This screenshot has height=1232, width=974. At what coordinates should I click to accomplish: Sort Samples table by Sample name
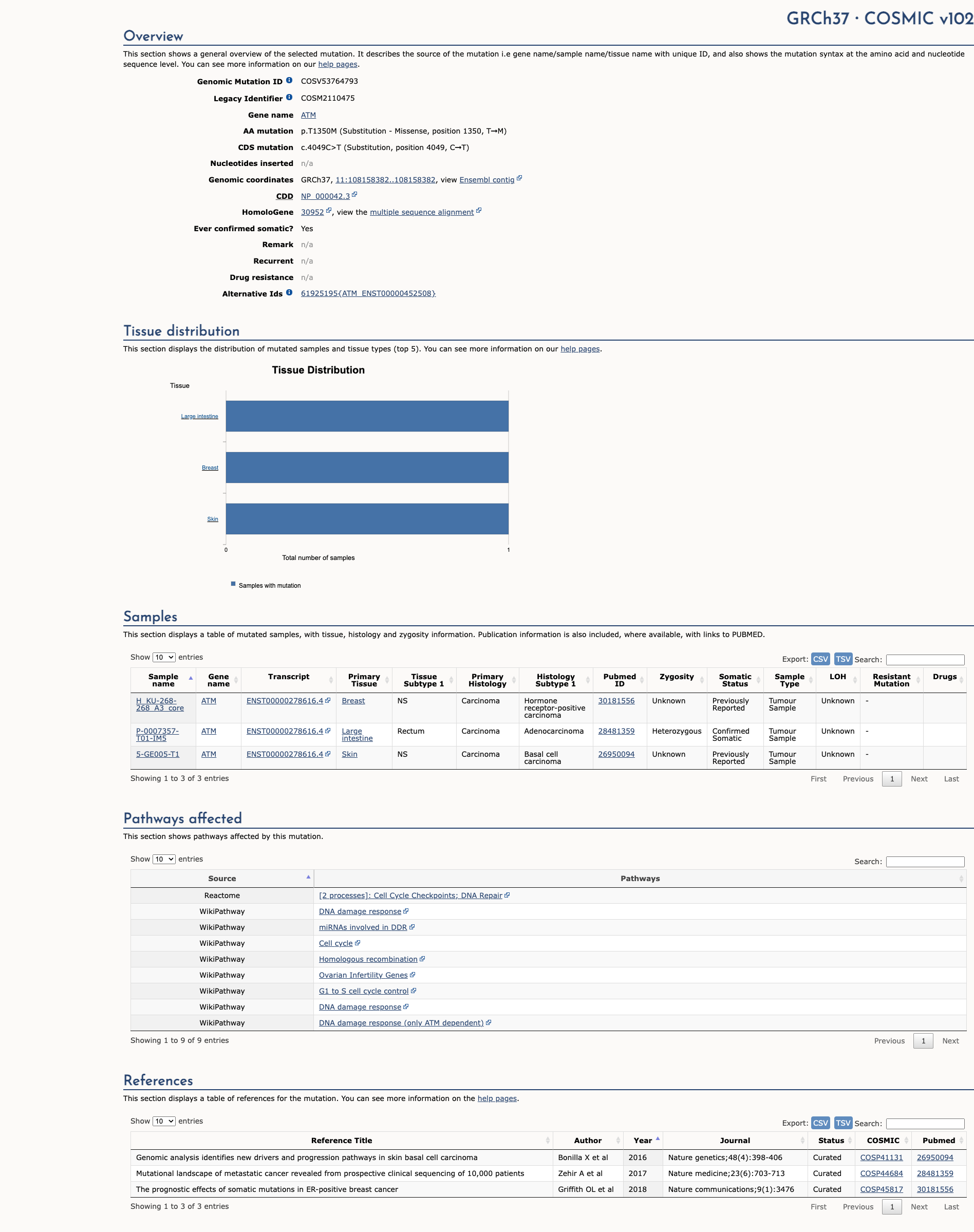[163, 680]
